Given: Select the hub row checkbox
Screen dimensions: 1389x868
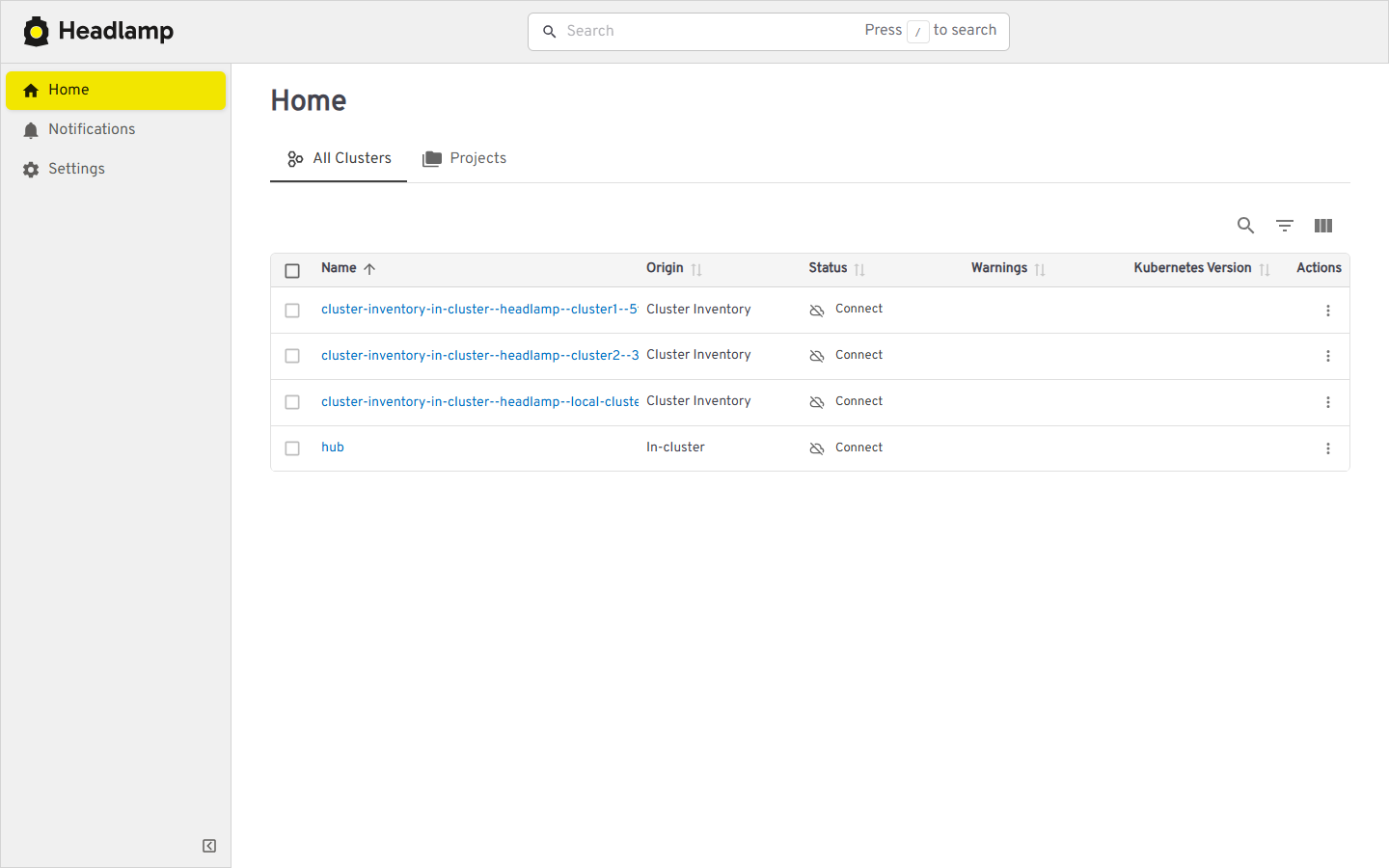Looking at the screenshot, I should click(x=292, y=448).
